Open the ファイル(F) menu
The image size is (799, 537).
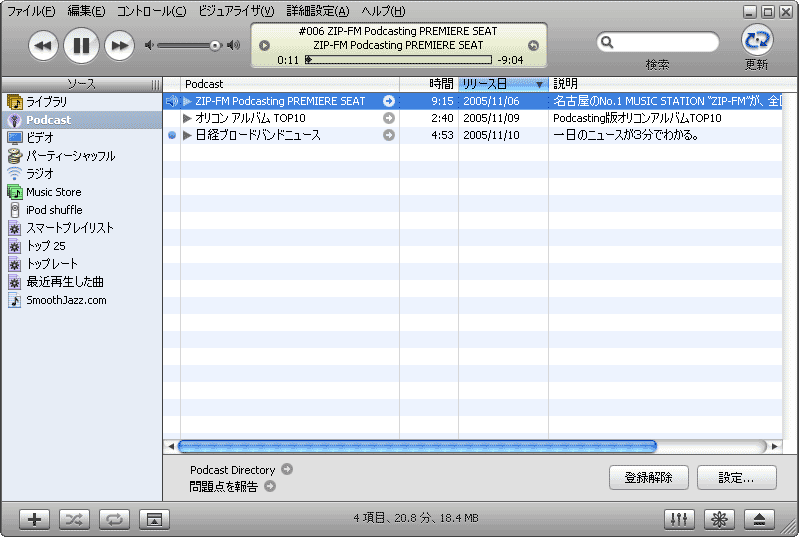pyautogui.click(x=31, y=11)
